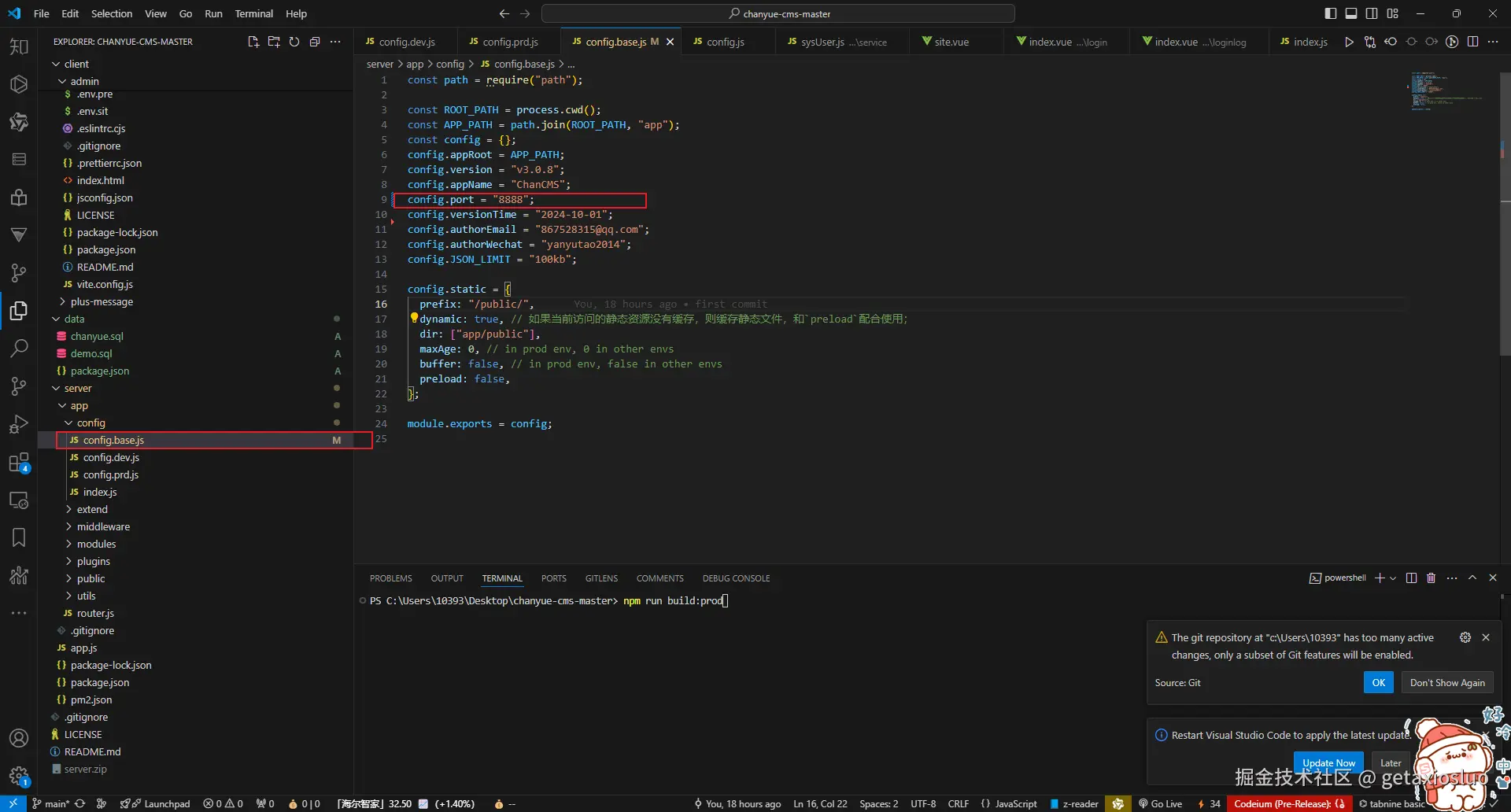Create a new folder in the Explorer
This screenshot has height=812, width=1511.
tap(274, 42)
